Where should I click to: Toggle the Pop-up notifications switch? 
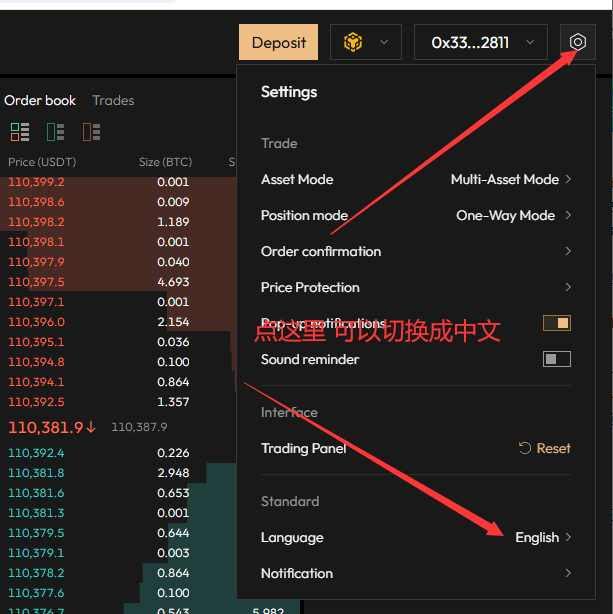tap(556, 323)
